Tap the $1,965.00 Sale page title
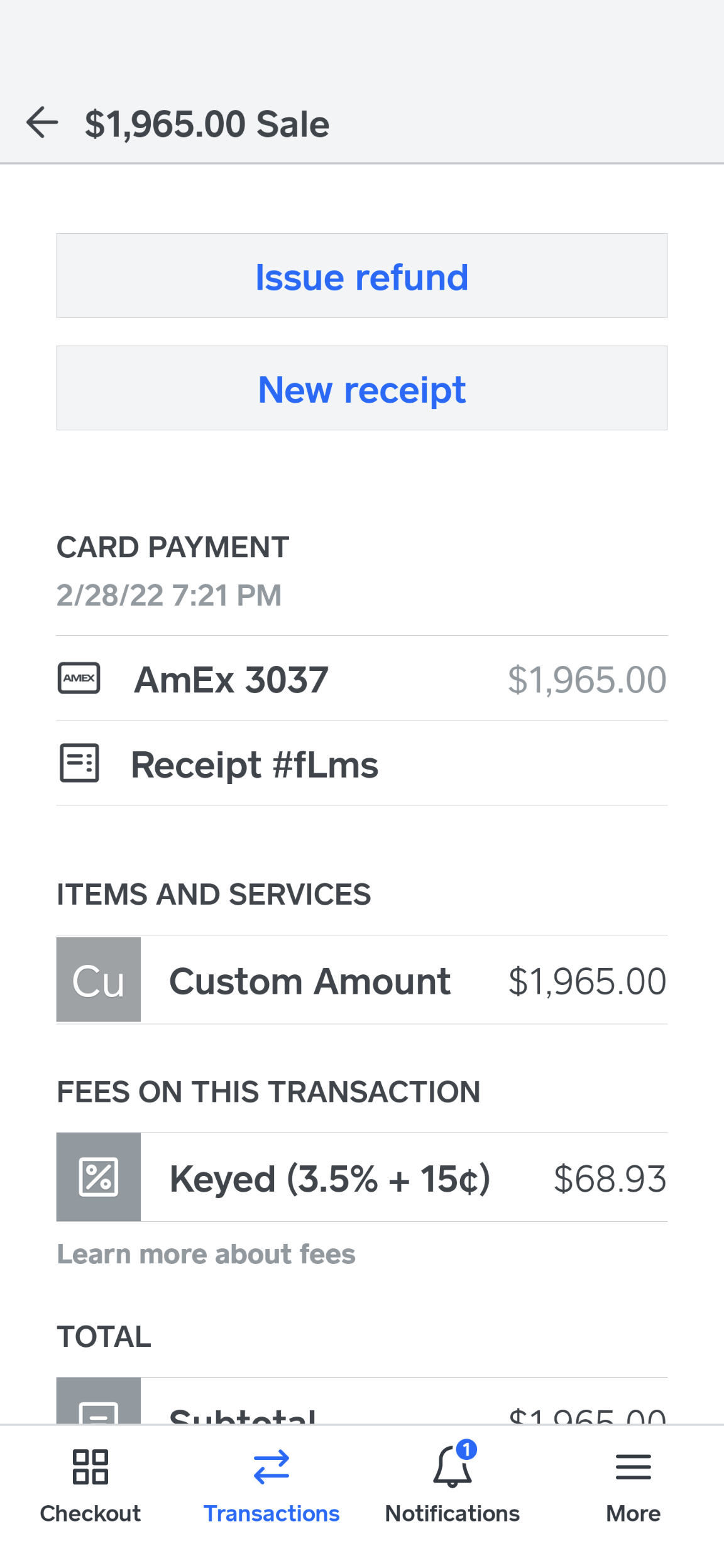724x1568 pixels. point(207,124)
